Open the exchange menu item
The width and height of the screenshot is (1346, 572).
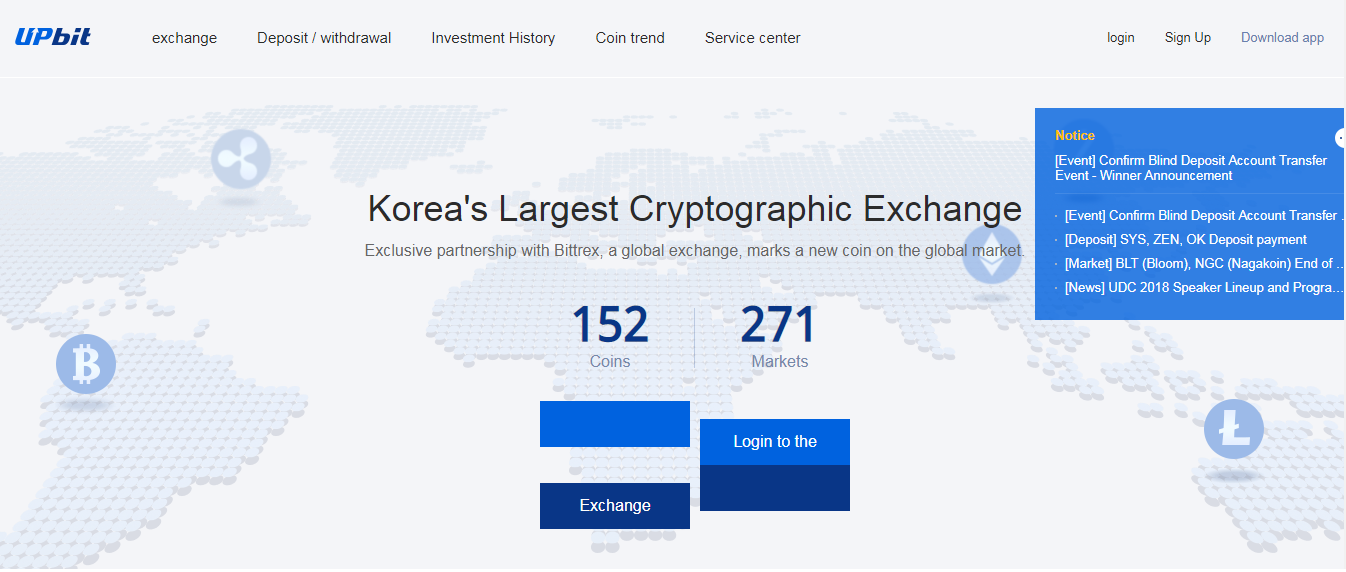point(184,38)
